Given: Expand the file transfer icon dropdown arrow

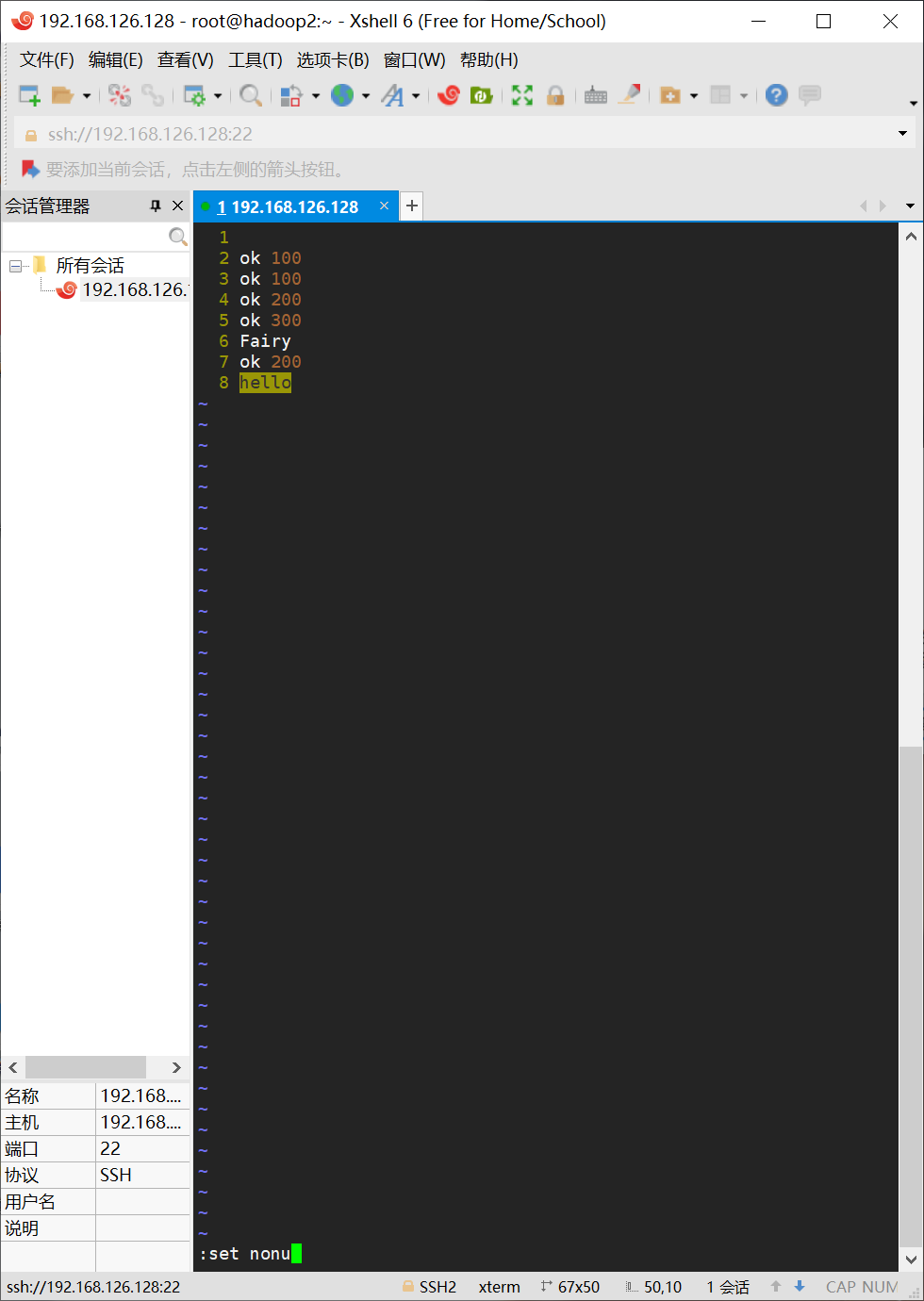Looking at the screenshot, I should click(316, 95).
